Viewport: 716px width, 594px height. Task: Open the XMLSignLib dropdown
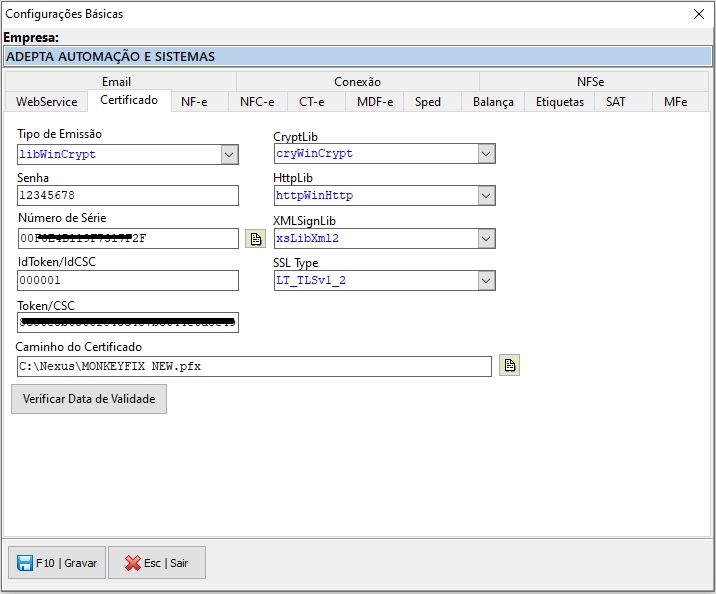[486, 239]
